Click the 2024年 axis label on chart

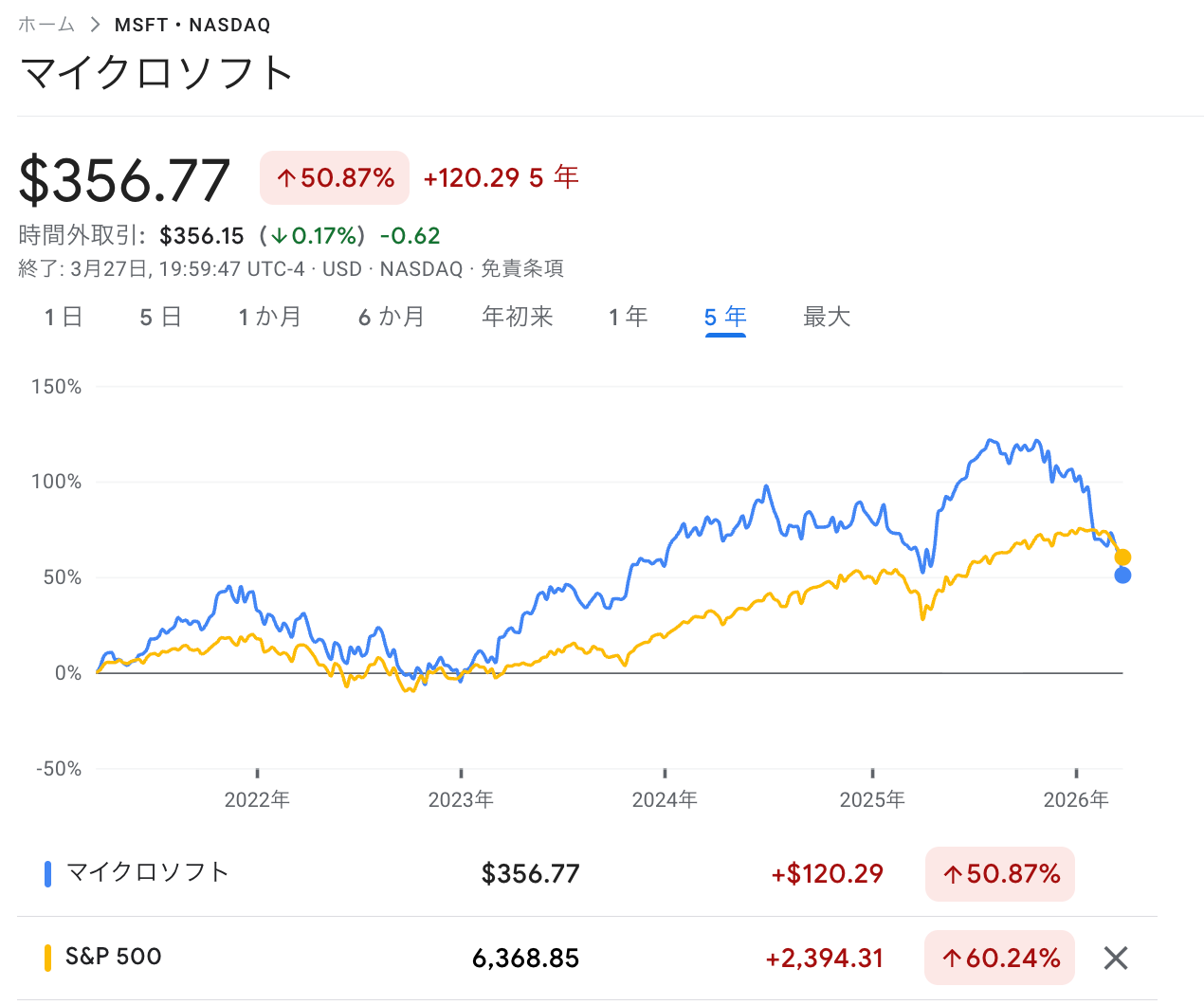[x=665, y=799]
